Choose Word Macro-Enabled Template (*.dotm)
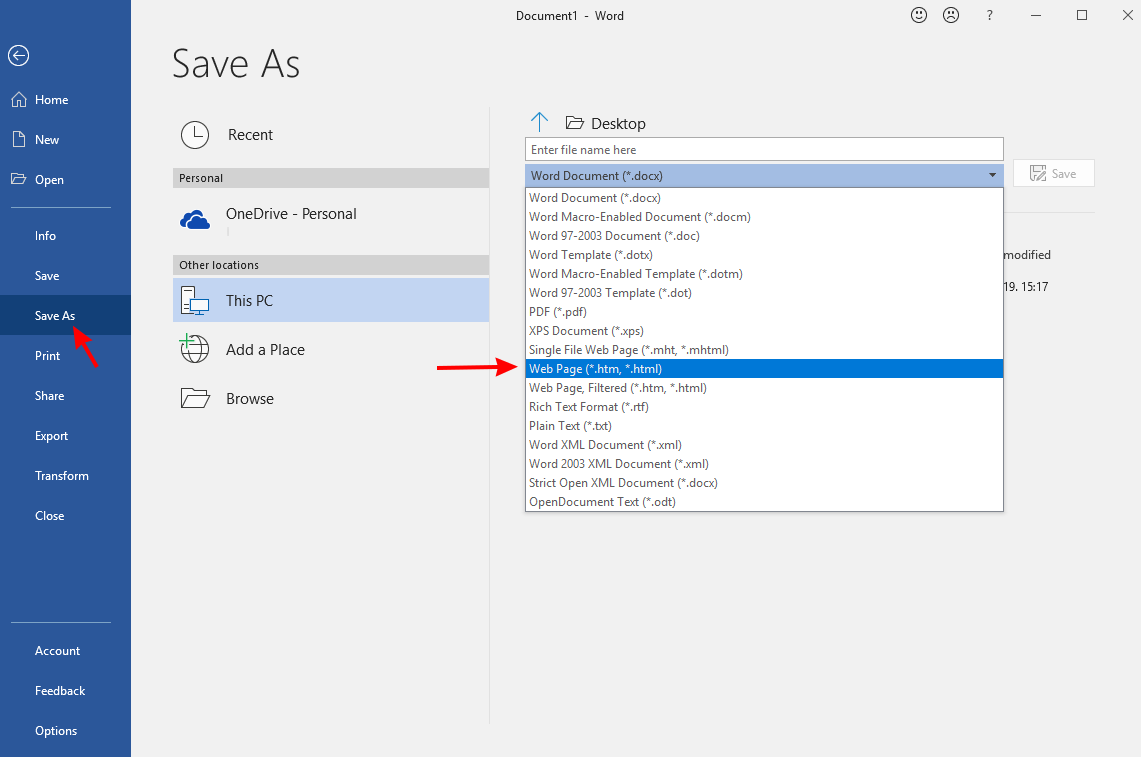The image size is (1141, 757). click(x=764, y=274)
